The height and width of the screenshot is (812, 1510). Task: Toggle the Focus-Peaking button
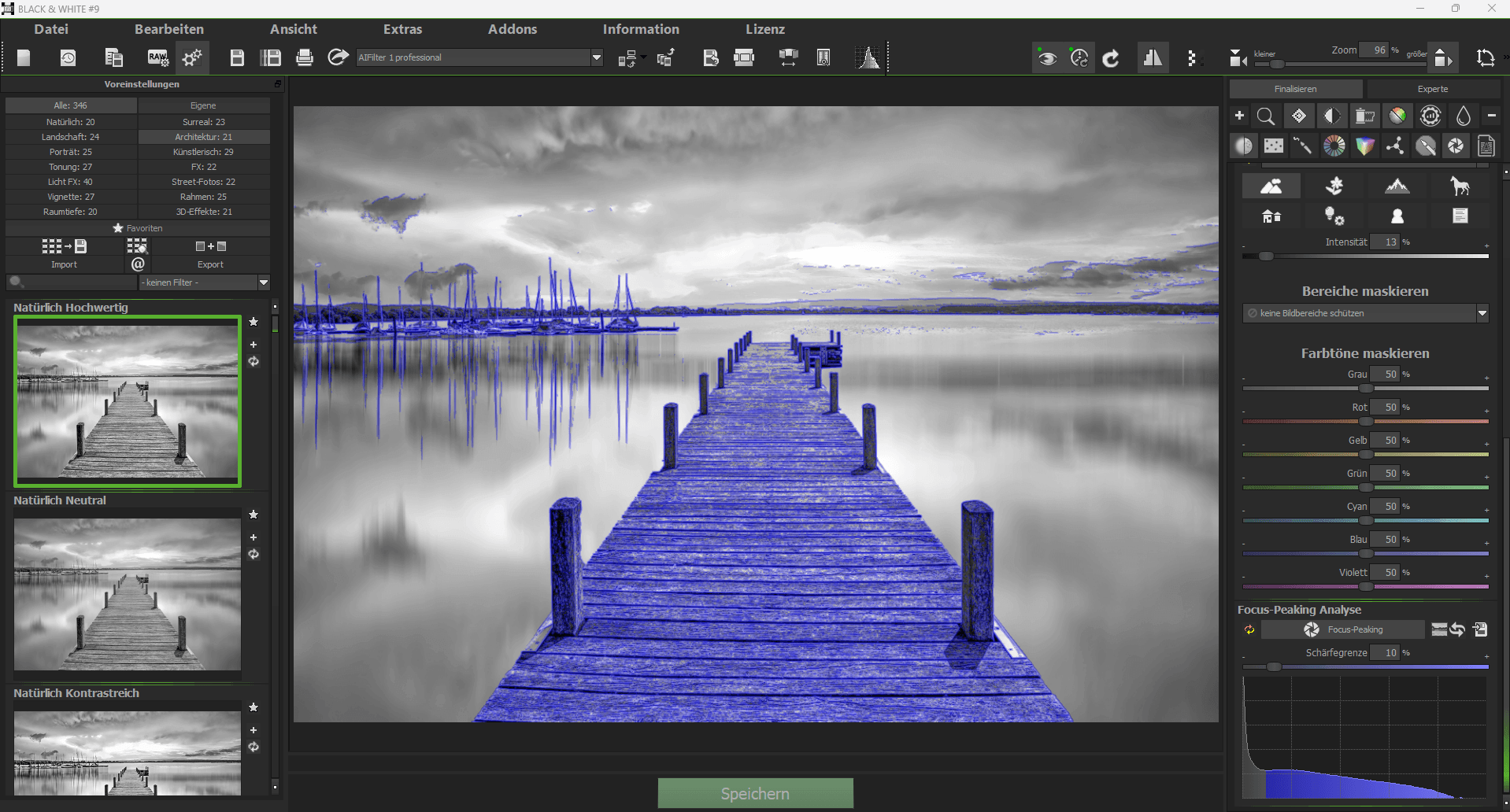pos(1343,629)
